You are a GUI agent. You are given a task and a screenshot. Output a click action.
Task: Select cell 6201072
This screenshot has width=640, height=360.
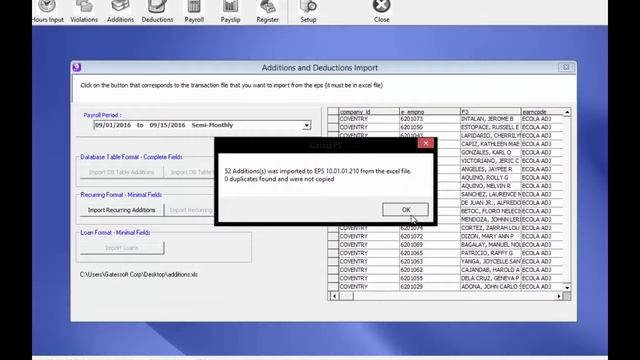(x=429, y=236)
